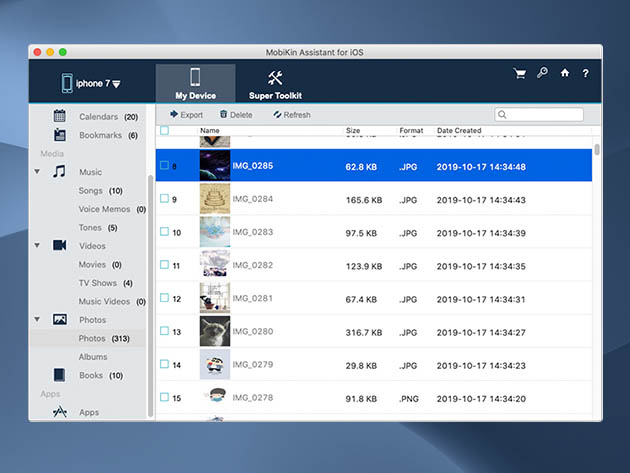The image size is (630, 473).
Task: Select Albums in sidebar
Action: click(93, 357)
